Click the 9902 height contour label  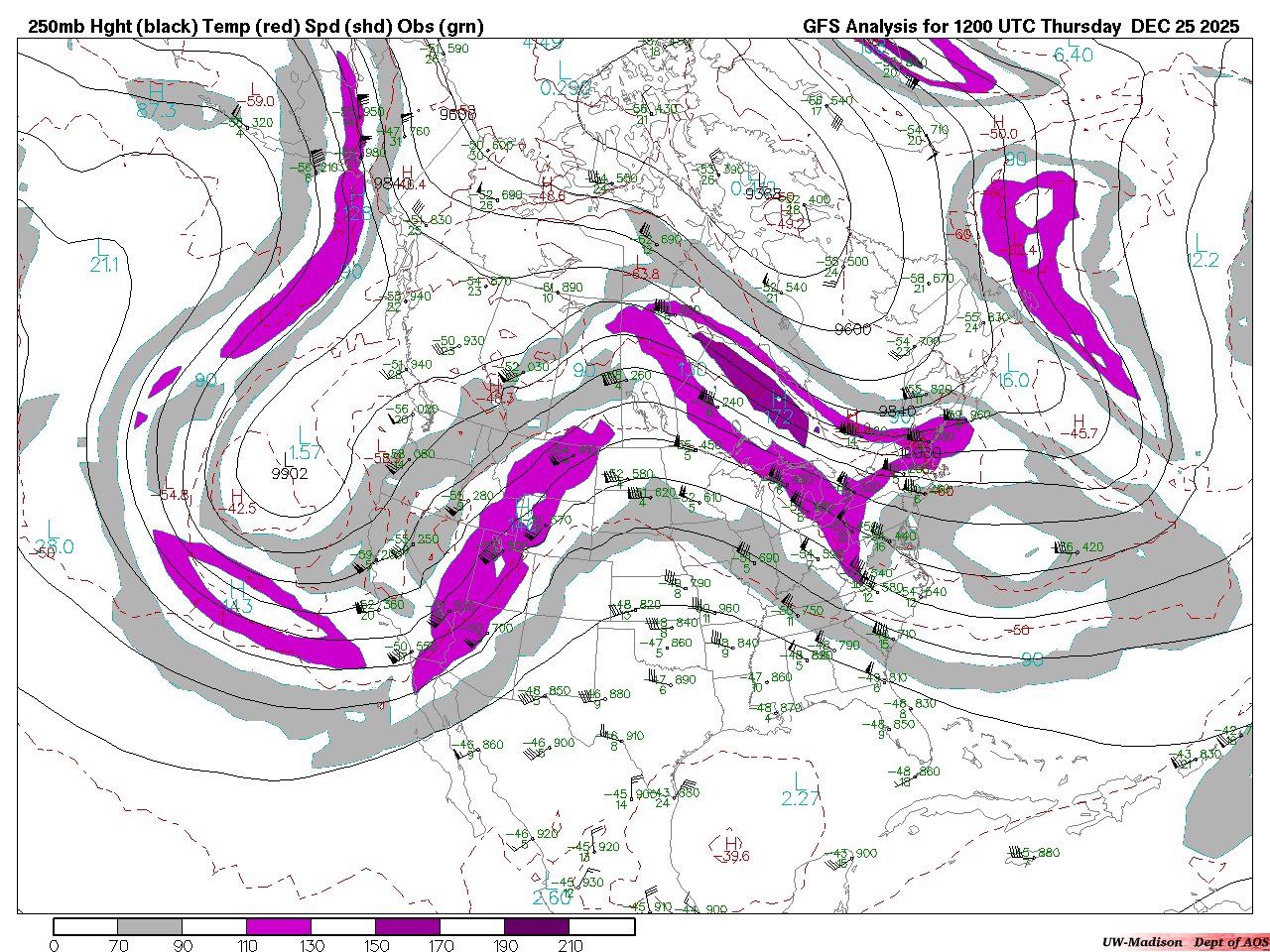tap(290, 474)
